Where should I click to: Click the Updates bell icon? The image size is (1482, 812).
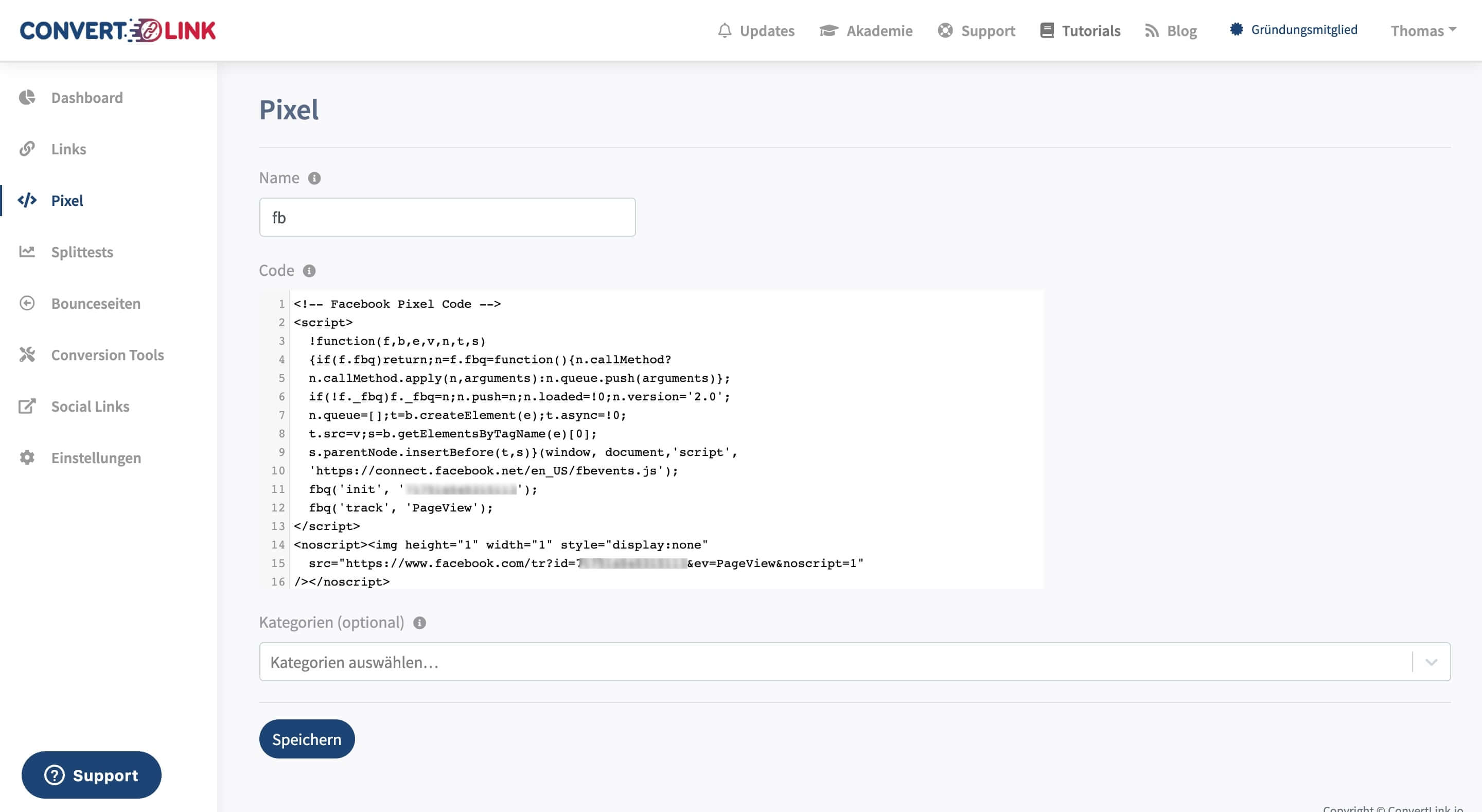[725, 30]
